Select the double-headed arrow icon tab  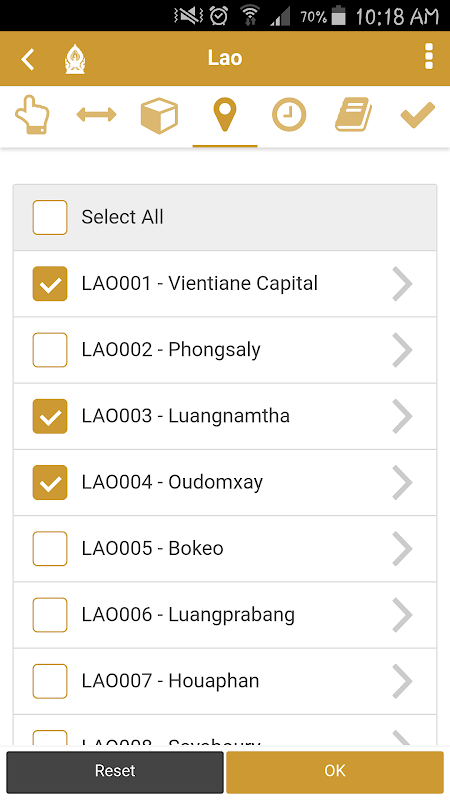[x=96, y=115]
